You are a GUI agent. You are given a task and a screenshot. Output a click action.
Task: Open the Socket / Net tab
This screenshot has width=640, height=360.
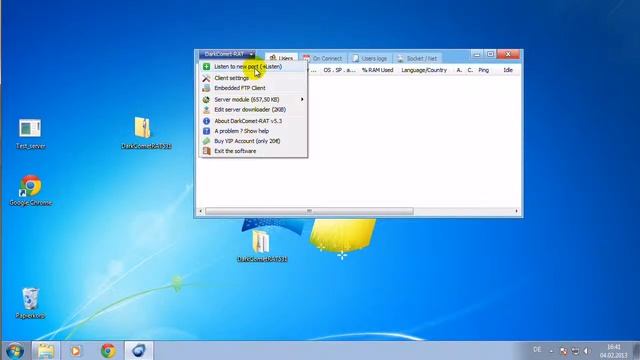(x=417, y=58)
